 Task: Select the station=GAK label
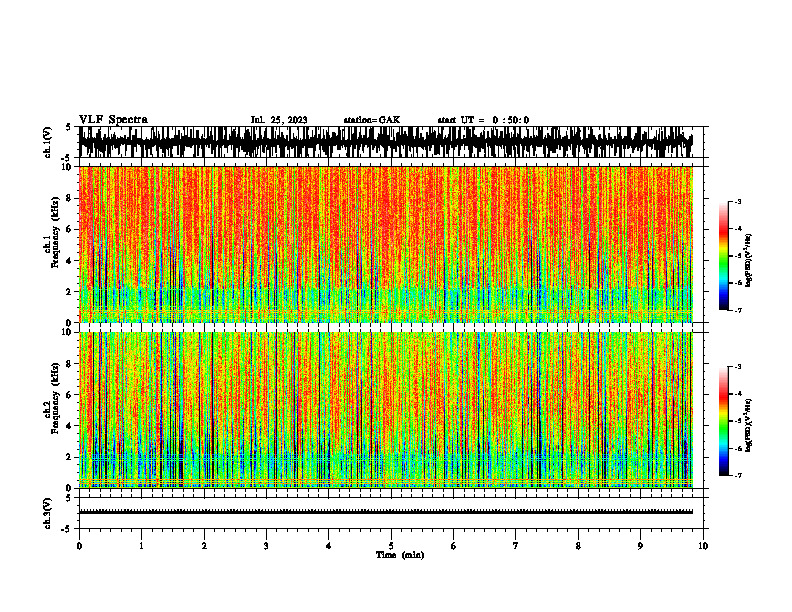pos(372,120)
